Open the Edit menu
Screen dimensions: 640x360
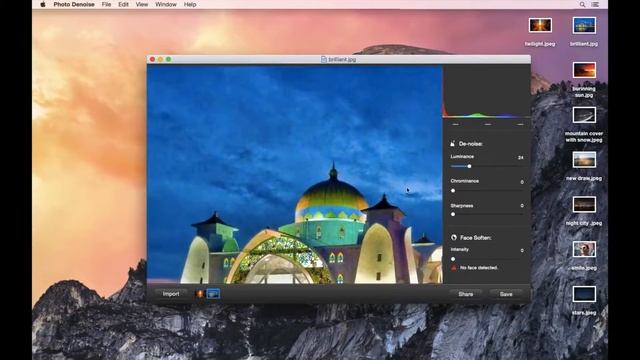(x=123, y=4)
